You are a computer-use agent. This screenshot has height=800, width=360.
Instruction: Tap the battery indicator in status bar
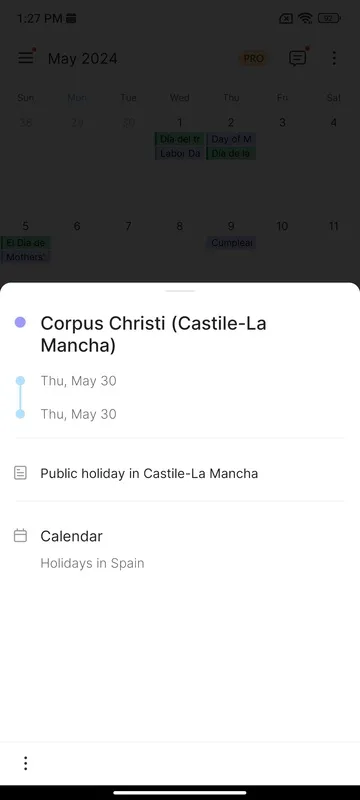point(329,18)
